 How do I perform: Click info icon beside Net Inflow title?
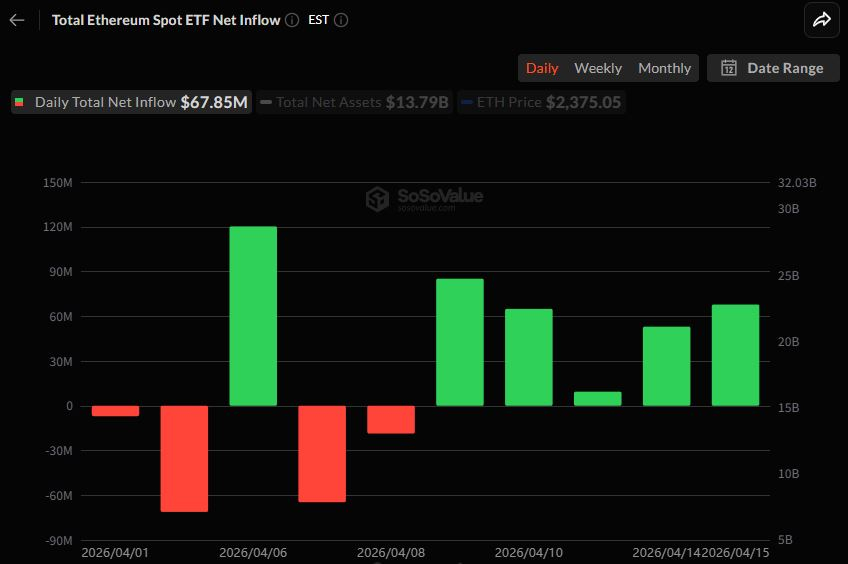pos(291,20)
